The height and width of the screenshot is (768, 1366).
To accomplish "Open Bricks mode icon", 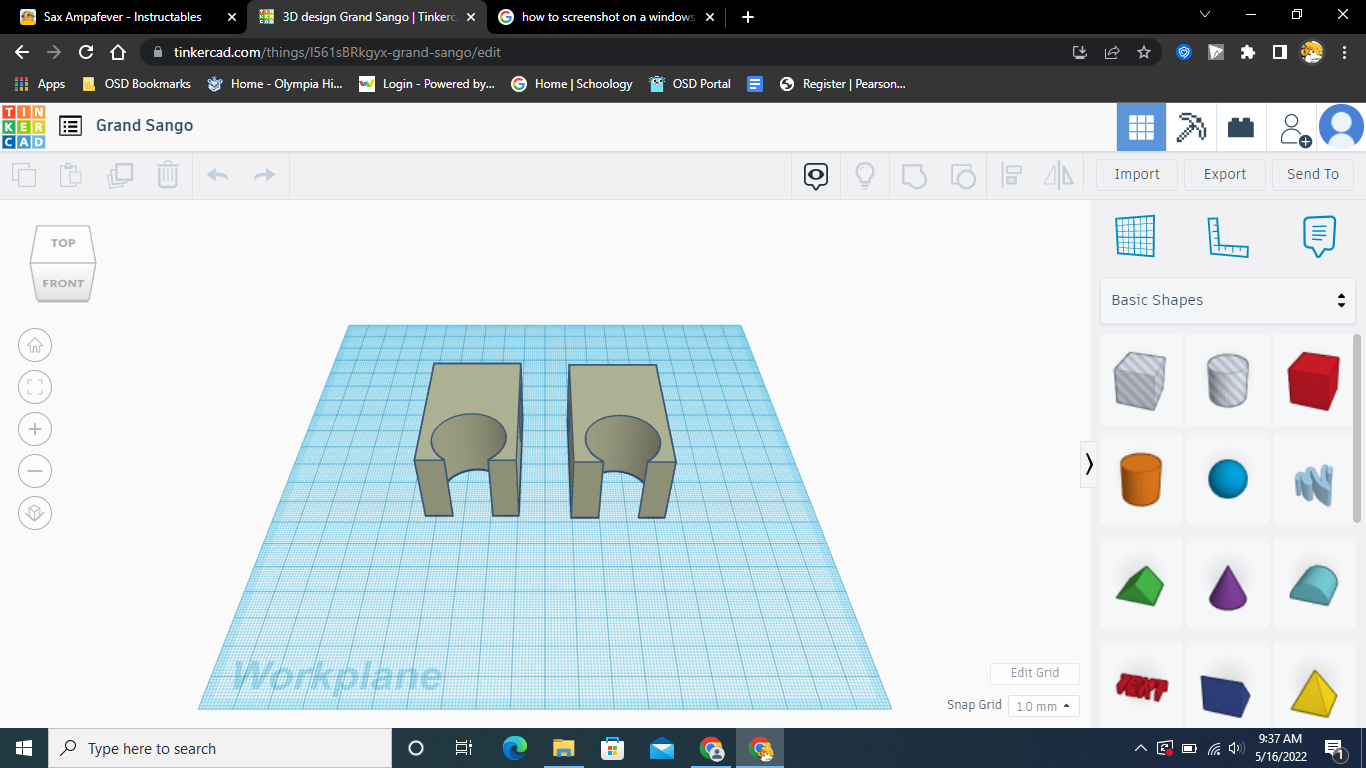I will tap(1241, 127).
